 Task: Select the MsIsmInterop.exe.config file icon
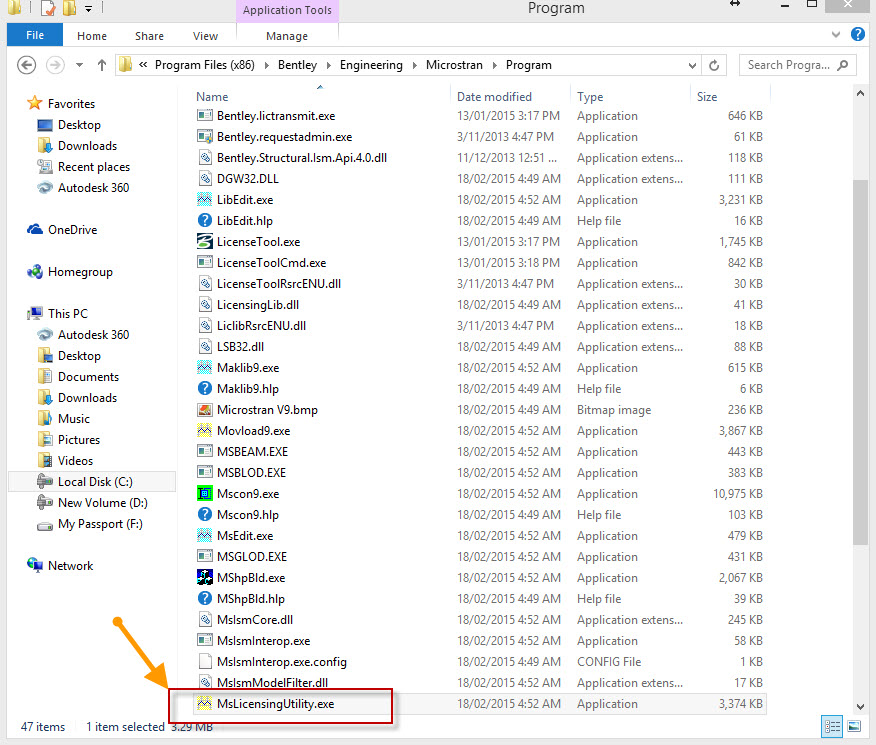(204, 661)
